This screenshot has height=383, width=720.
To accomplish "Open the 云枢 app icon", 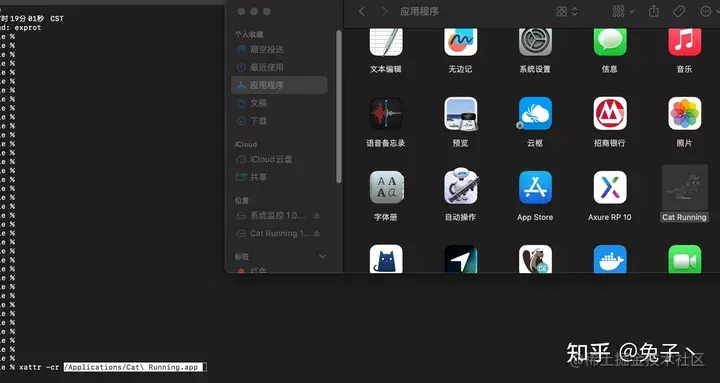I will pos(535,113).
